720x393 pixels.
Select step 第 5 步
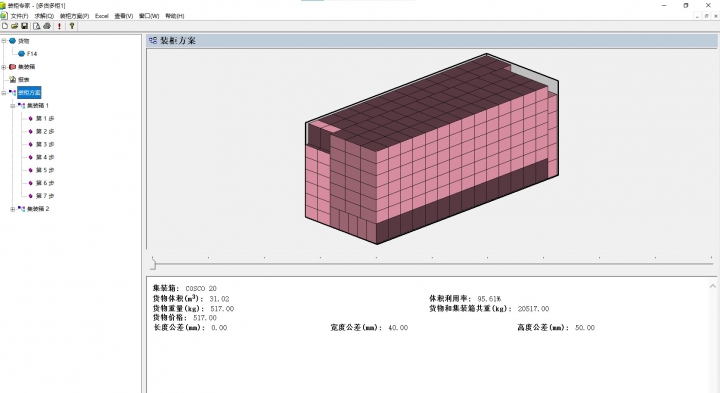[45, 170]
